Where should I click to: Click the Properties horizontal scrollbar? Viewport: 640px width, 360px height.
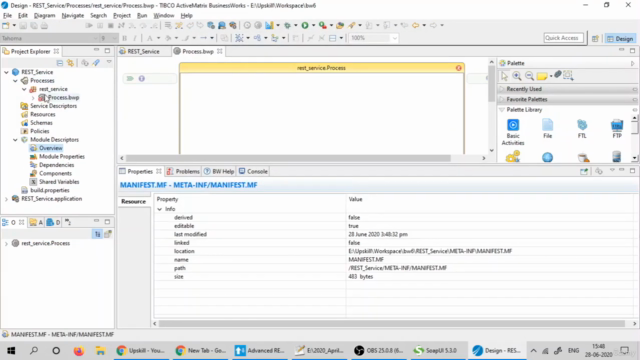(391, 324)
